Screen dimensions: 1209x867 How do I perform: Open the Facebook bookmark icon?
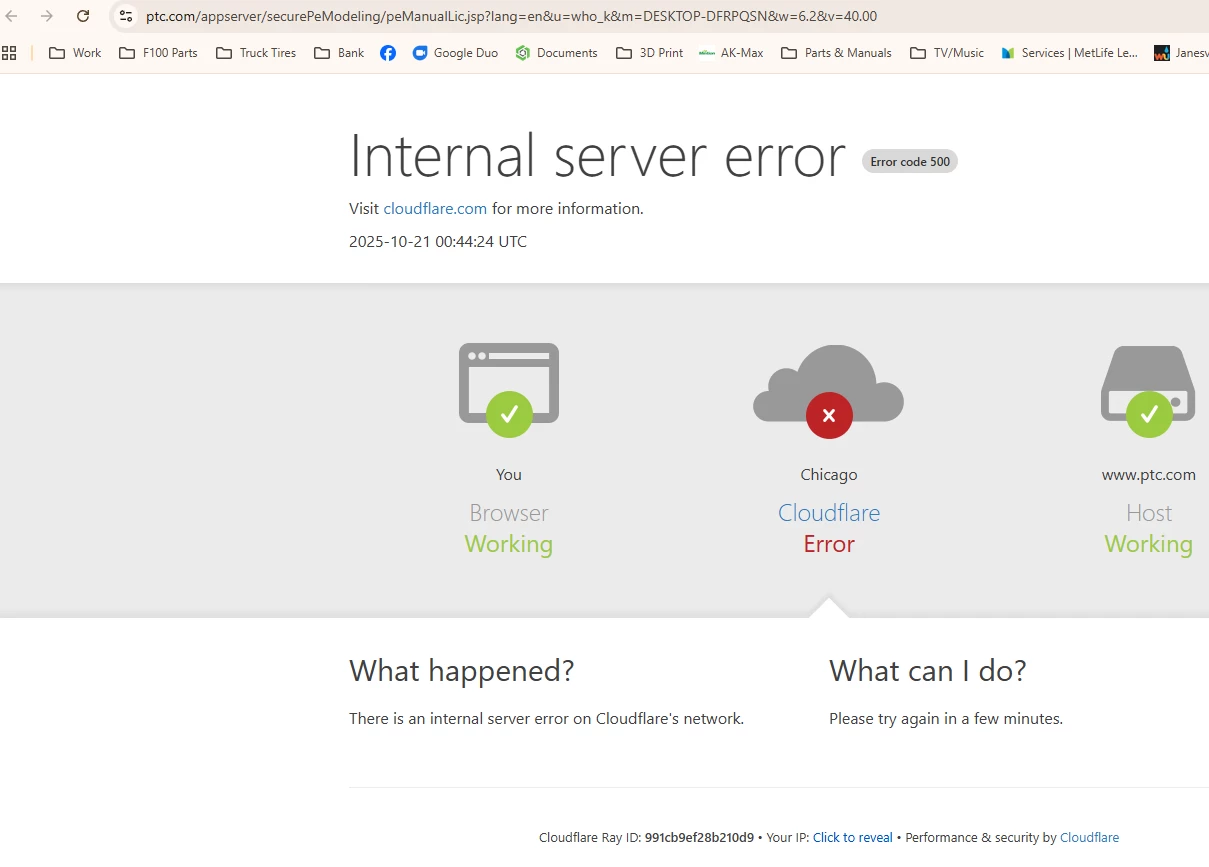point(388,53)
